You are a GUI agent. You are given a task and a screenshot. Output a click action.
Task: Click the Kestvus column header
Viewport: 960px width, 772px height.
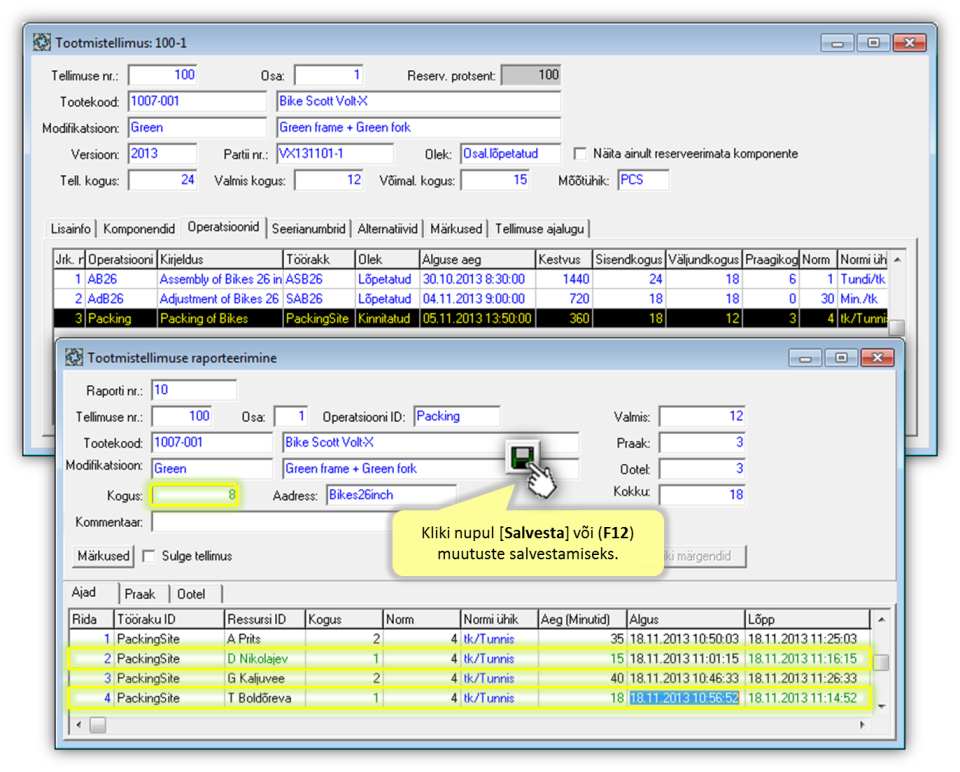[564, 260]
